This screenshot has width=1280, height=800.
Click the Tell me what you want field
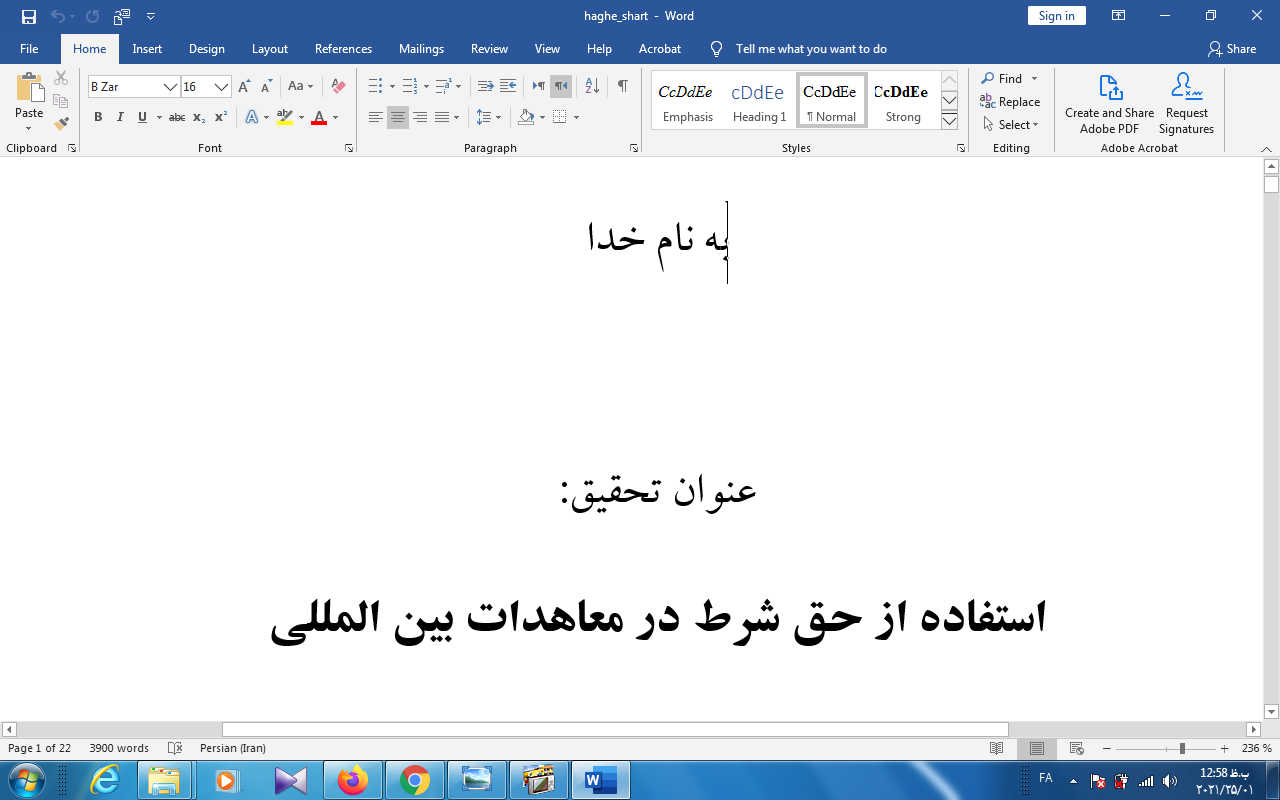810,49
